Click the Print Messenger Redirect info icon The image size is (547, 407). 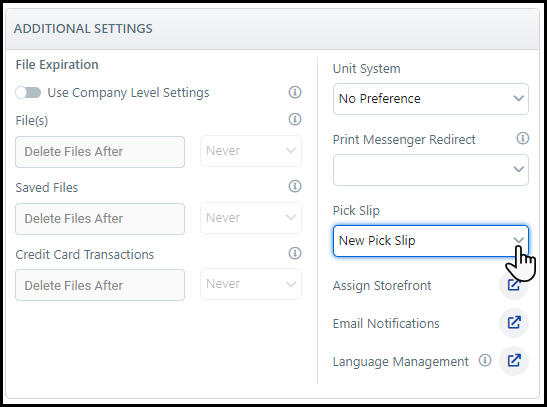tap(523, 138)
